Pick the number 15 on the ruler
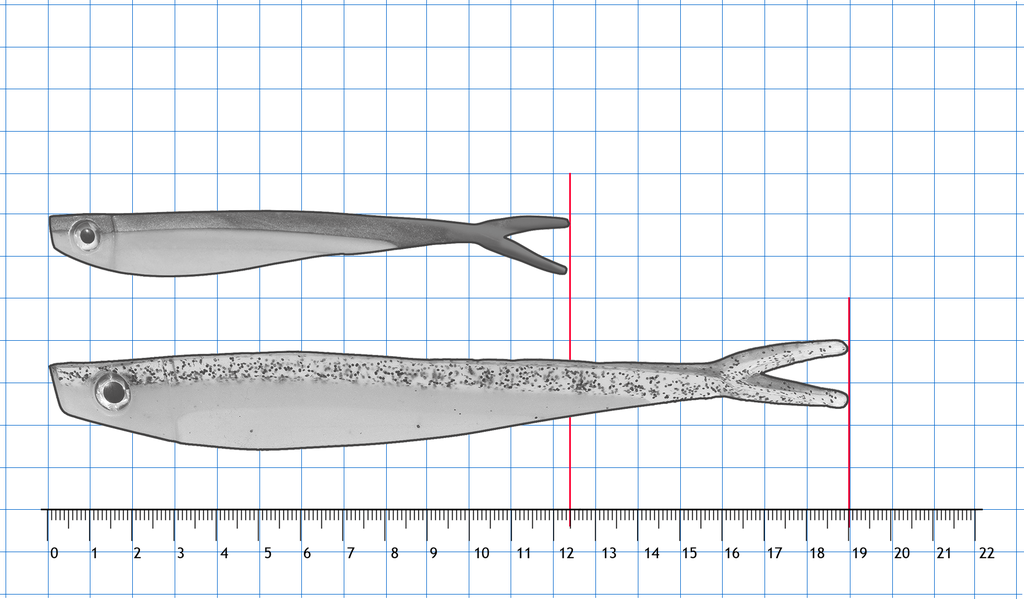This screenshot has width=1024, height=599. point(690,553)
